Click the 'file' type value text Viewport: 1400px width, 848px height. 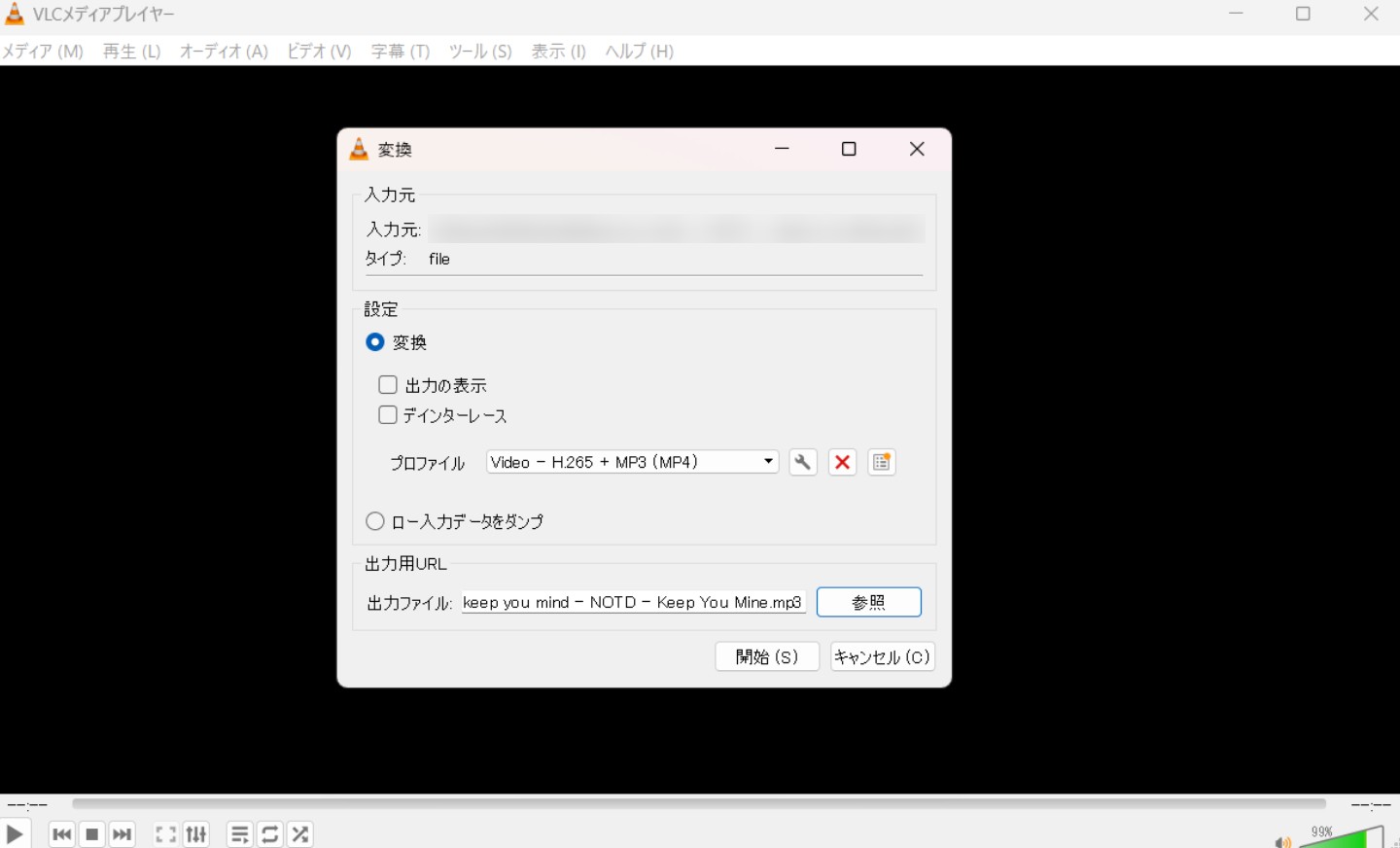pyautogui.click(x=439, y=259)
